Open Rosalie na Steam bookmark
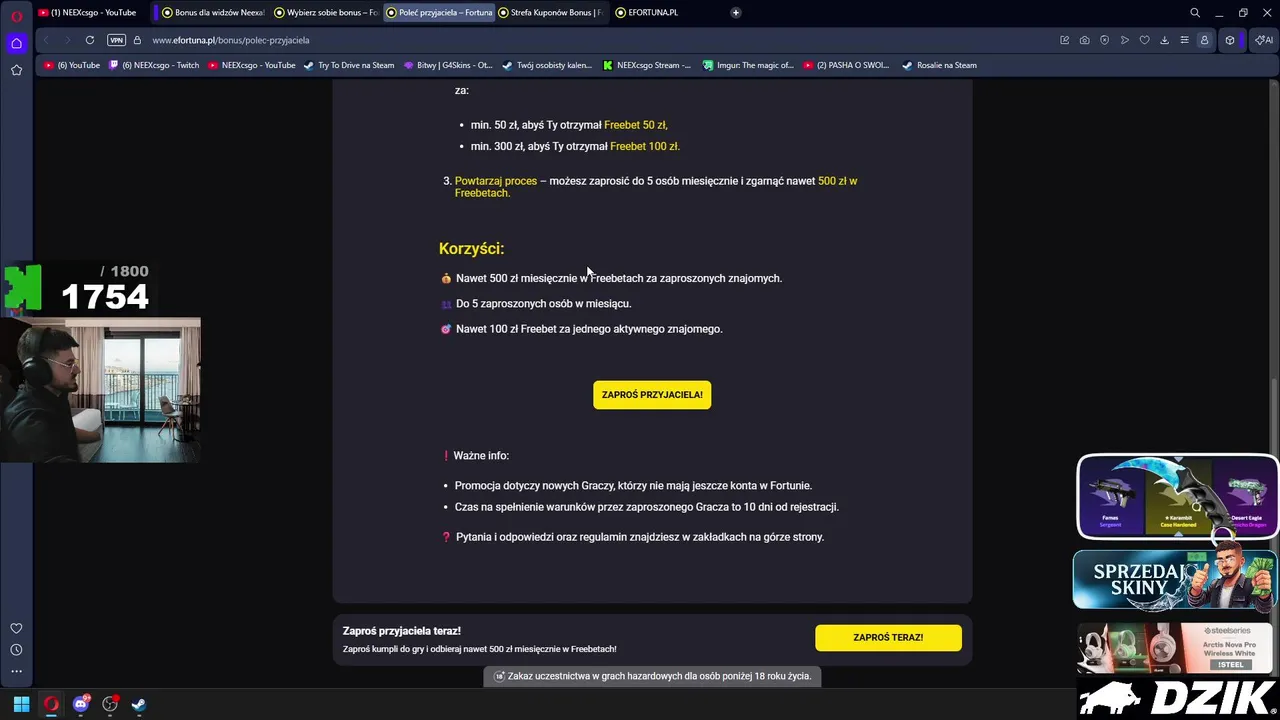 coord(939,65)
